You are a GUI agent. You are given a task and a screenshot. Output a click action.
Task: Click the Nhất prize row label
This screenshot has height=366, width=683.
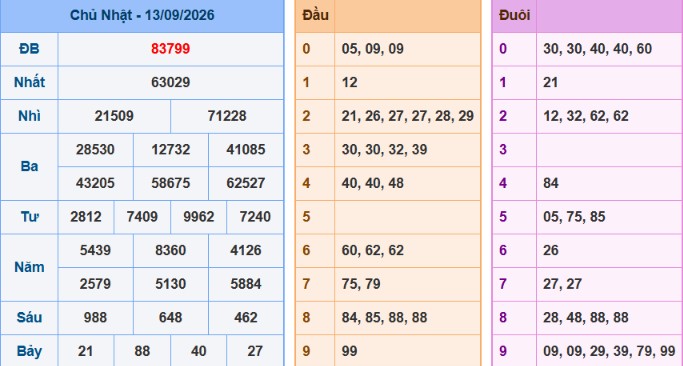[29, 82]
